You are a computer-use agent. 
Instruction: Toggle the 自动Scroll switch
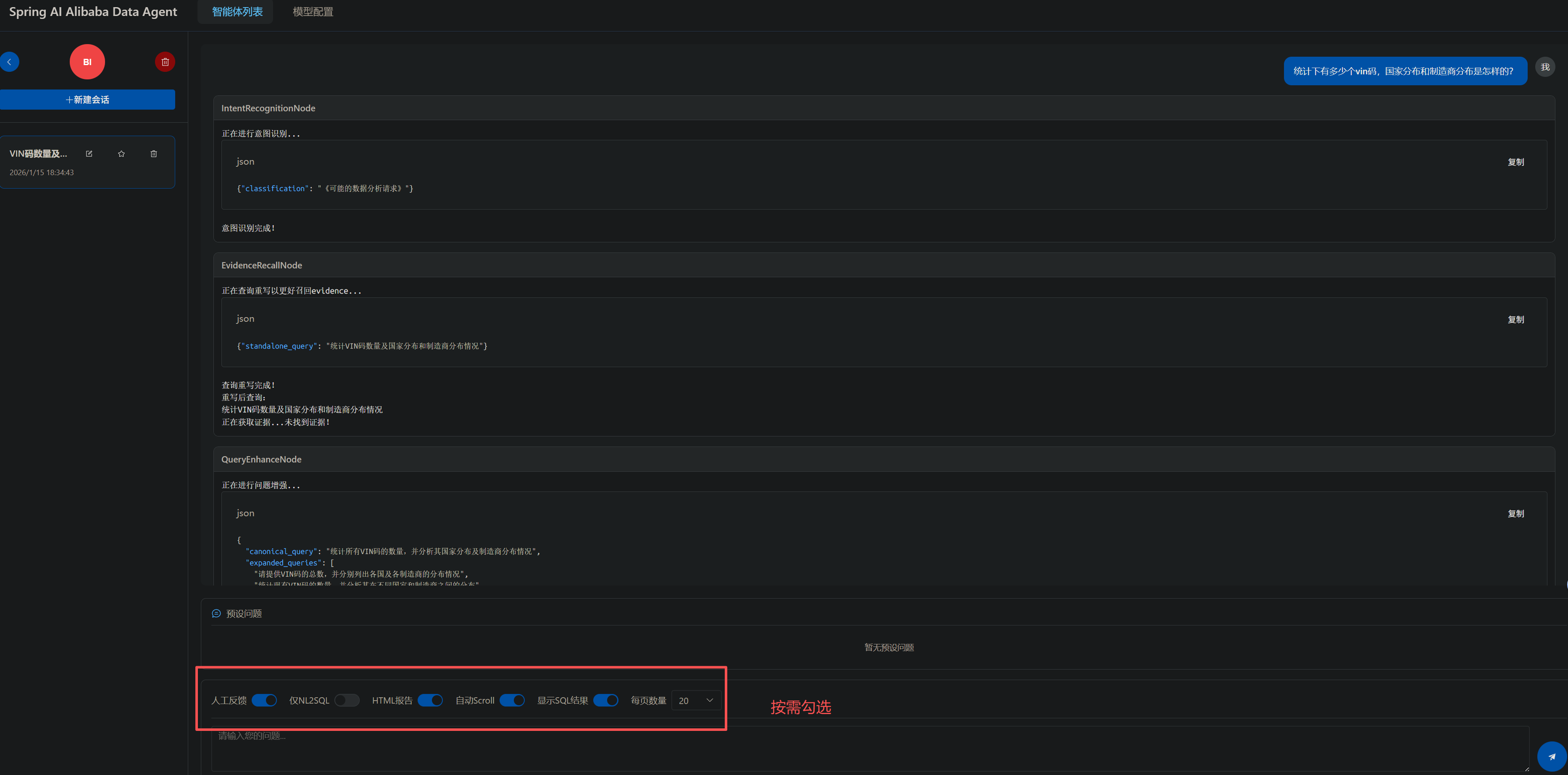click(x=512, y=700)
